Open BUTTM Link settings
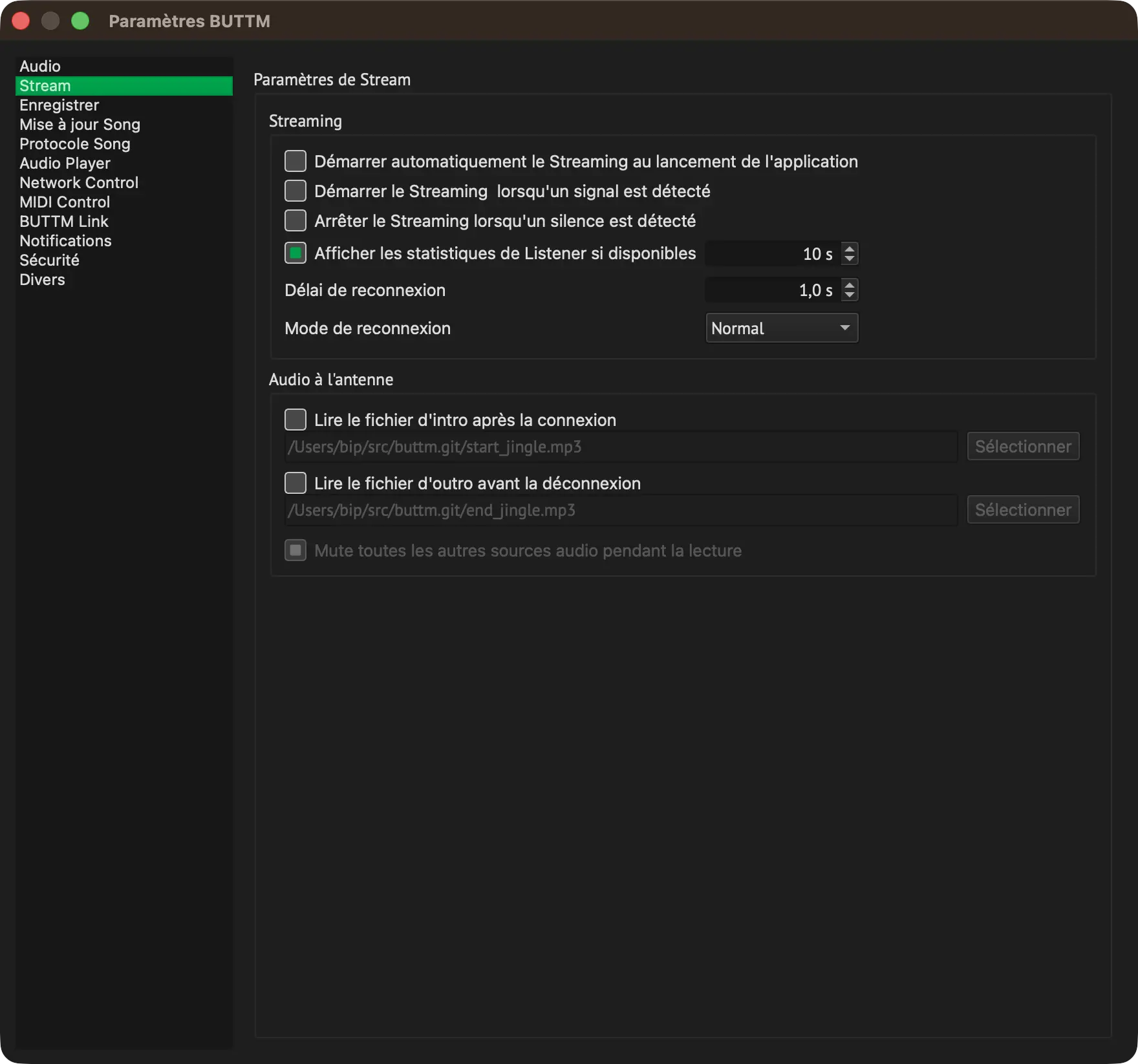1138x1064 pixels. coord(123,221)
